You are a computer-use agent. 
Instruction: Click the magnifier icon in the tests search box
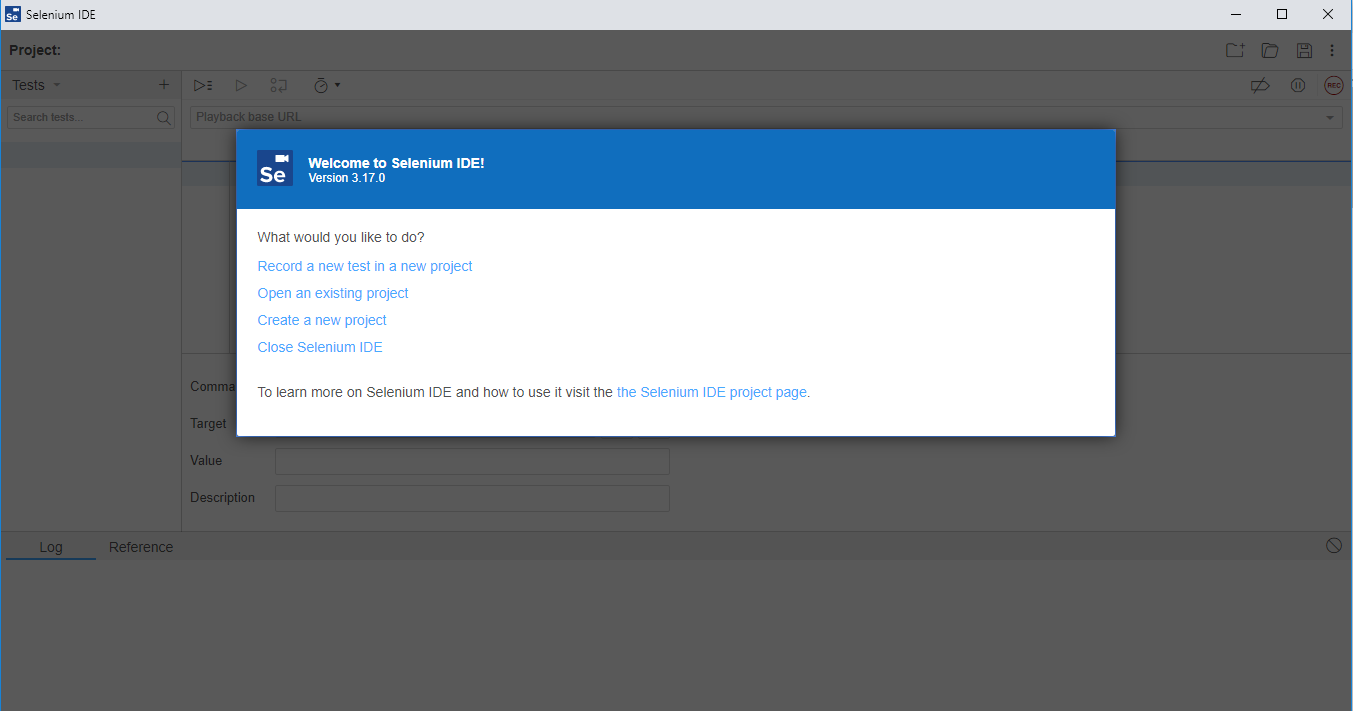click(x=164, y=118)
